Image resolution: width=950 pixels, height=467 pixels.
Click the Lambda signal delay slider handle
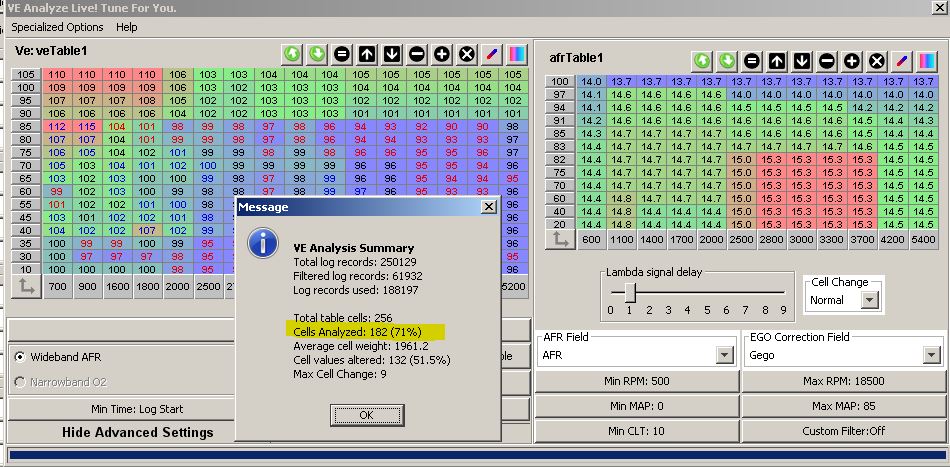tap(629, 291)
